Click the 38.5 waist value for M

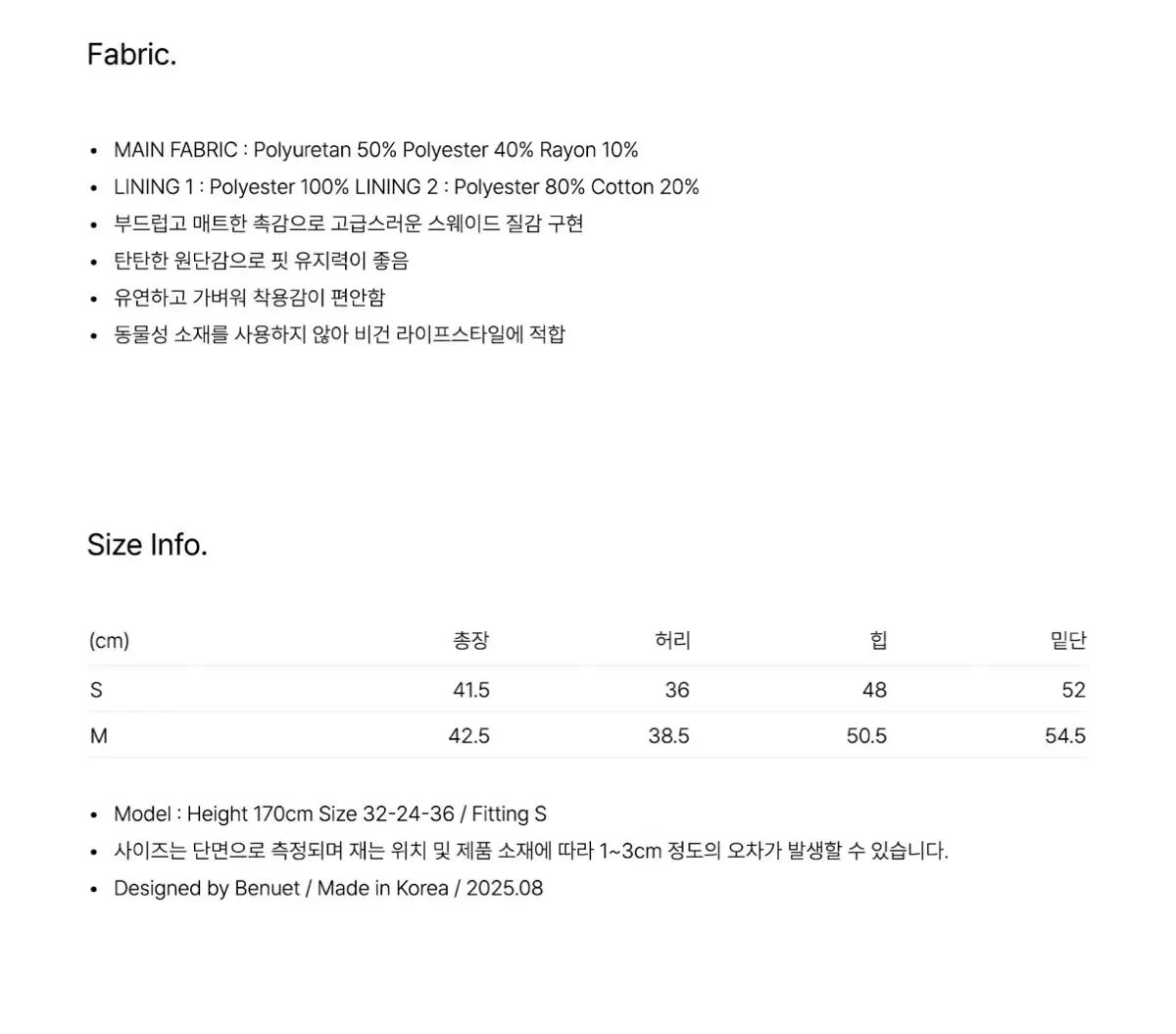point(668,736)
